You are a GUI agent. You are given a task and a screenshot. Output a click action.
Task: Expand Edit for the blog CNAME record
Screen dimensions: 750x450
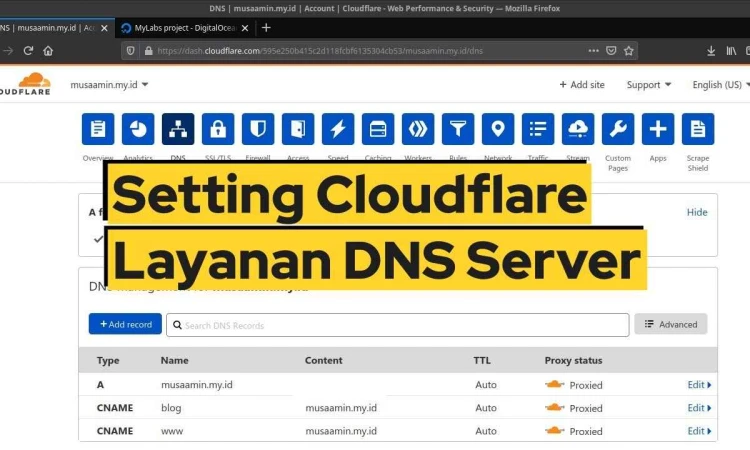tap(699, 407)
